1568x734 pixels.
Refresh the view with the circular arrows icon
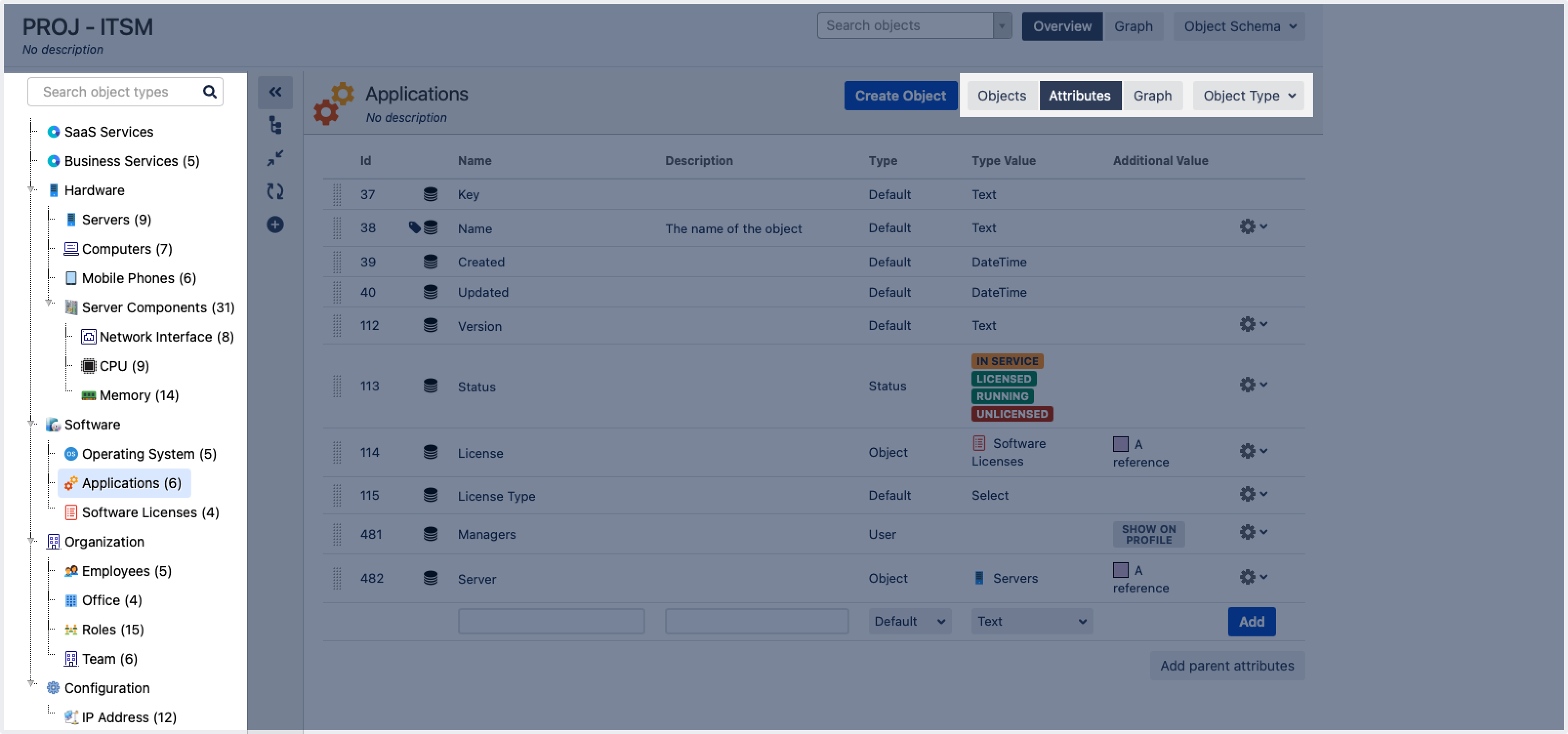[275, 191]
